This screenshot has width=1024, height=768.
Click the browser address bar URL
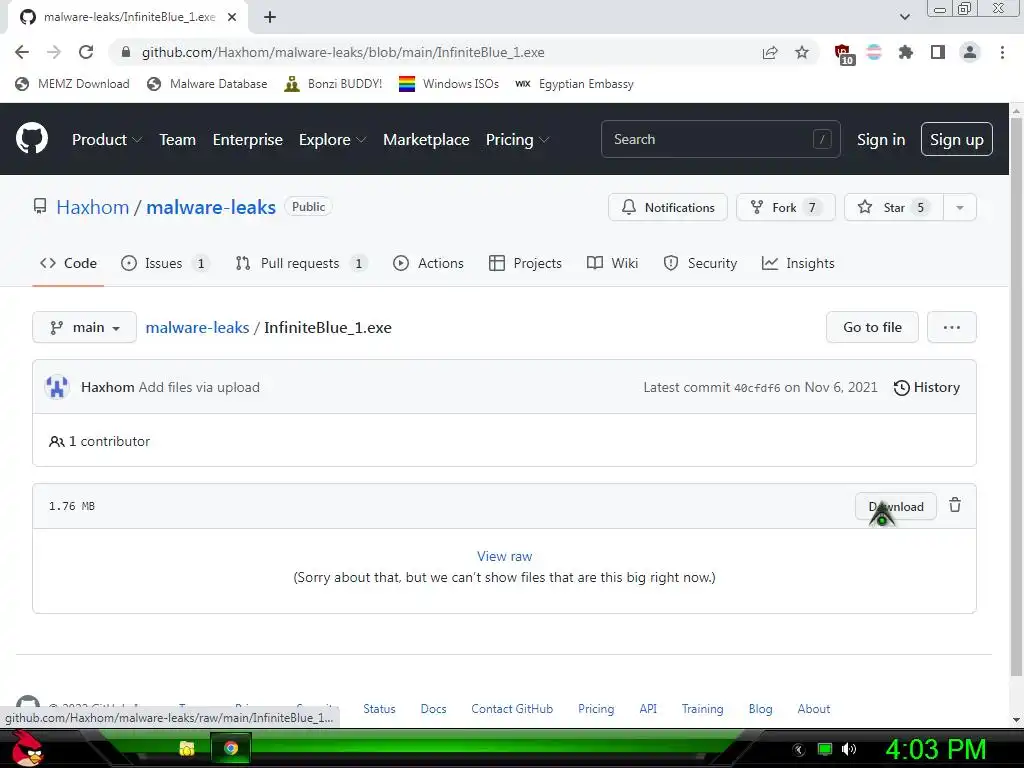coord(344,52)
